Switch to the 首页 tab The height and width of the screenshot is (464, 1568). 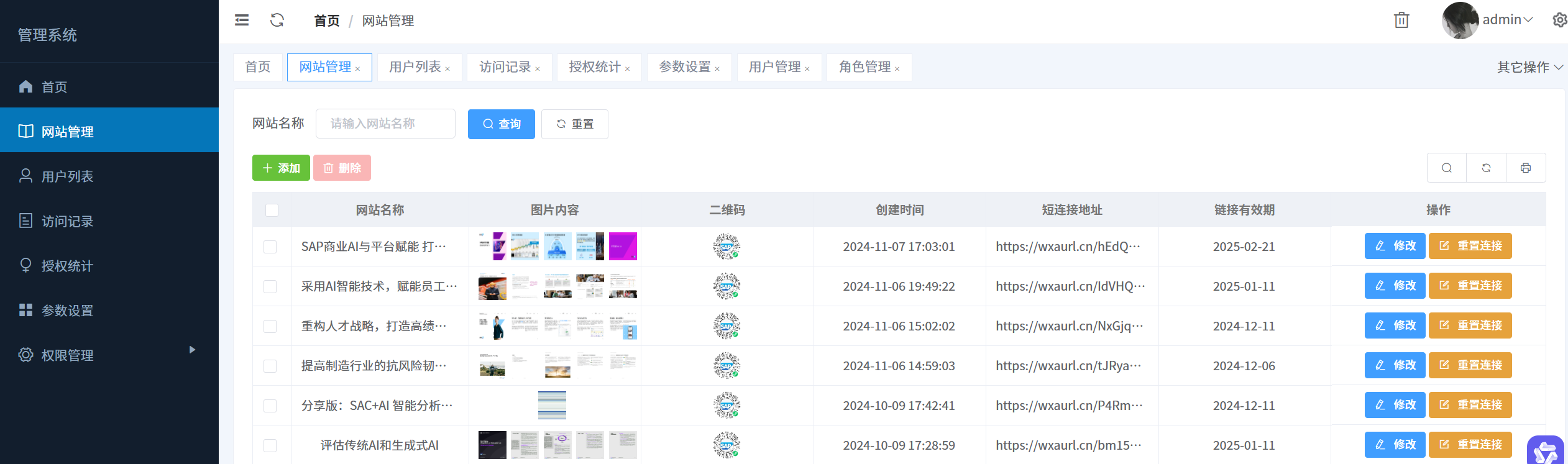[x=258, y=67]
